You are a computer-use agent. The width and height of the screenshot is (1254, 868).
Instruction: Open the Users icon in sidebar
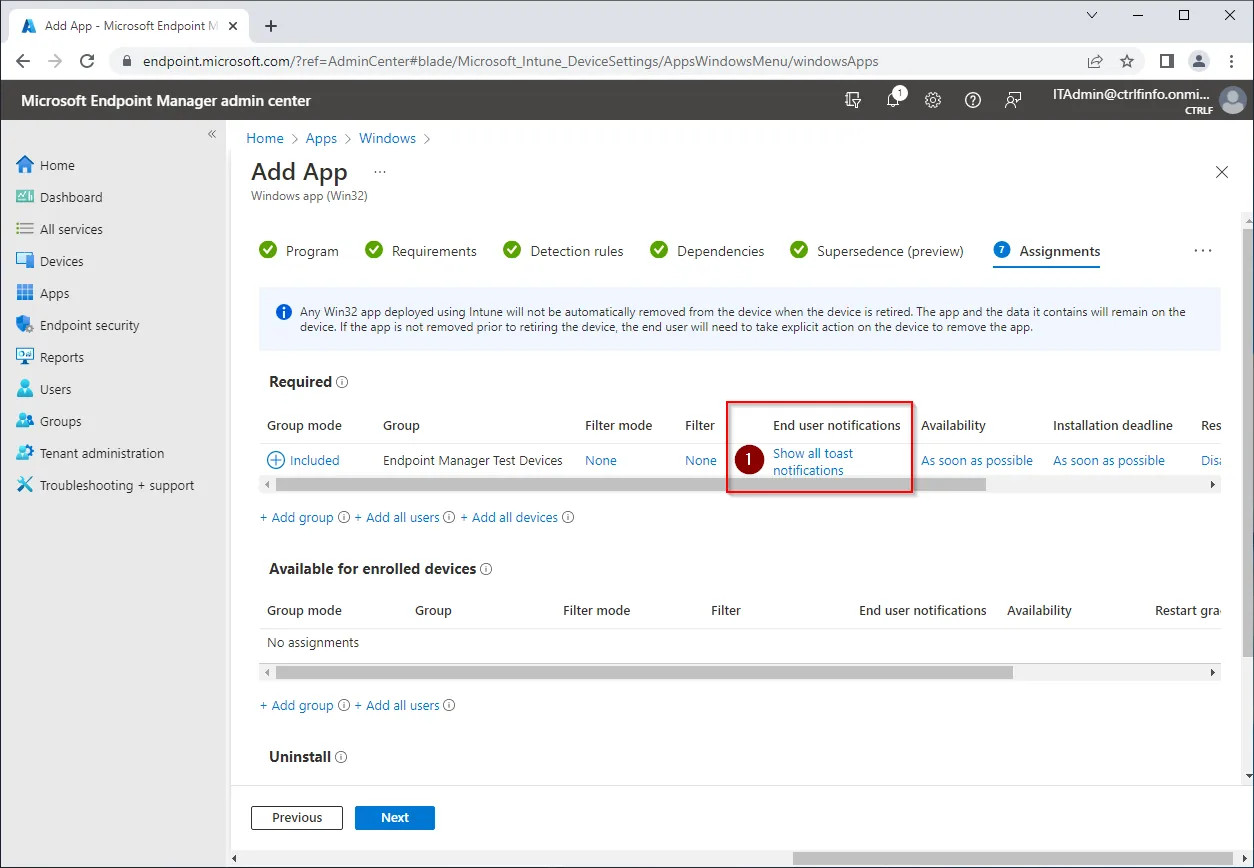(25, 389)
